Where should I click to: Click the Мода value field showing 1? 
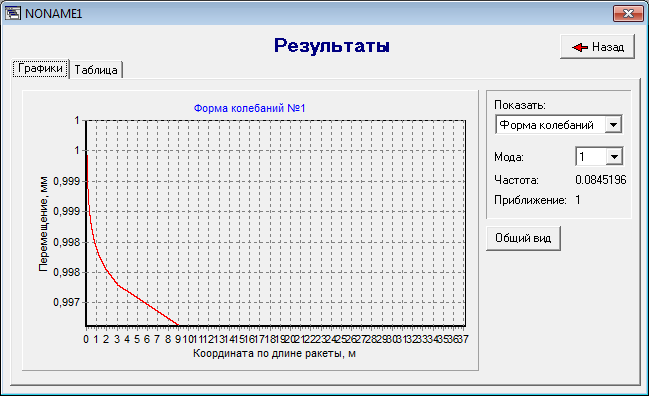(591, 157)
